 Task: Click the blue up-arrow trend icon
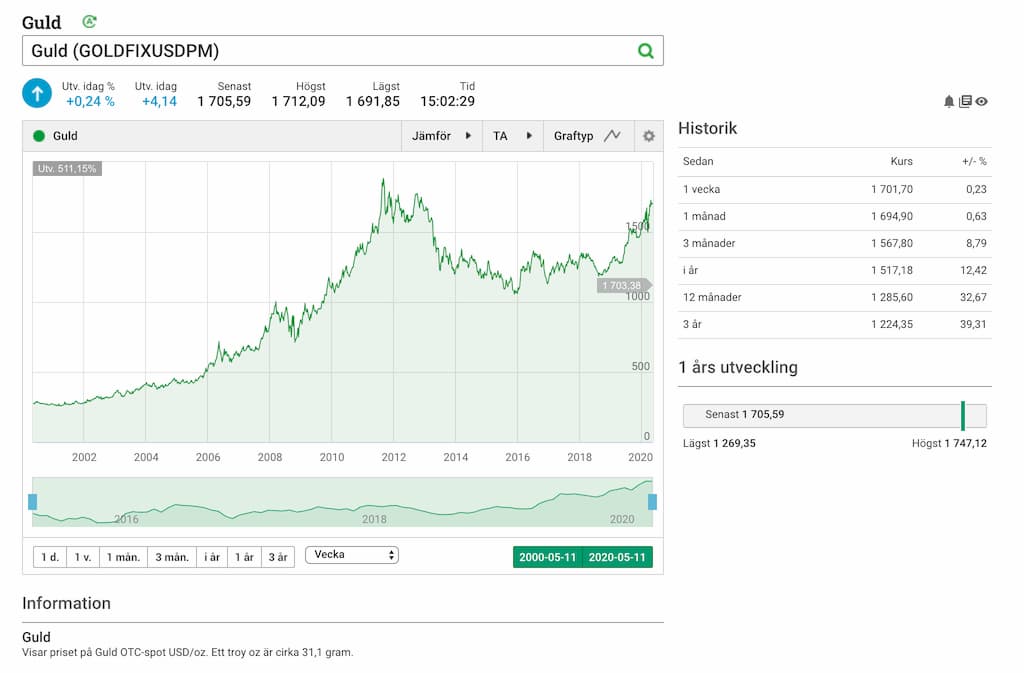point(37,94)
